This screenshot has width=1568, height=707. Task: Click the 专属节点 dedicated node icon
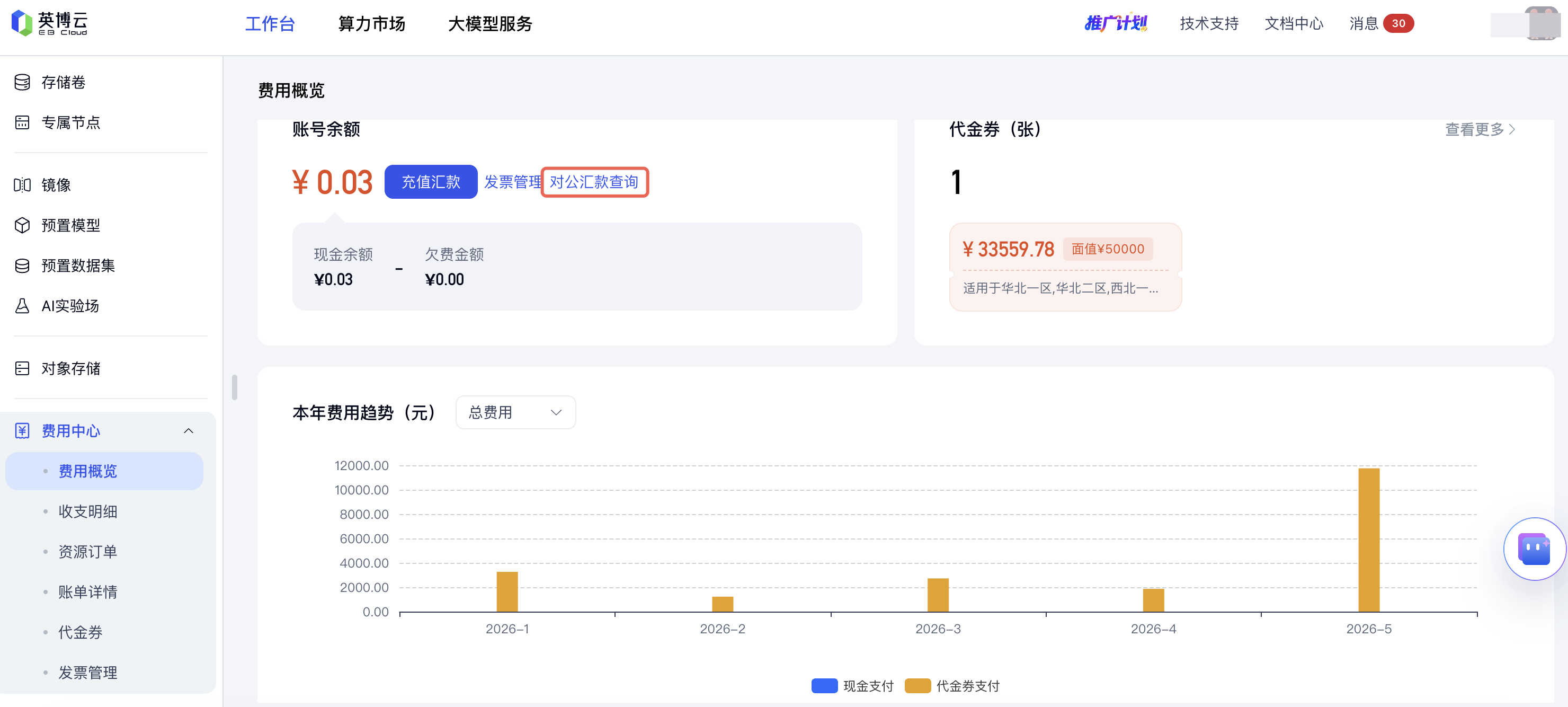click(x=23, y=122)
